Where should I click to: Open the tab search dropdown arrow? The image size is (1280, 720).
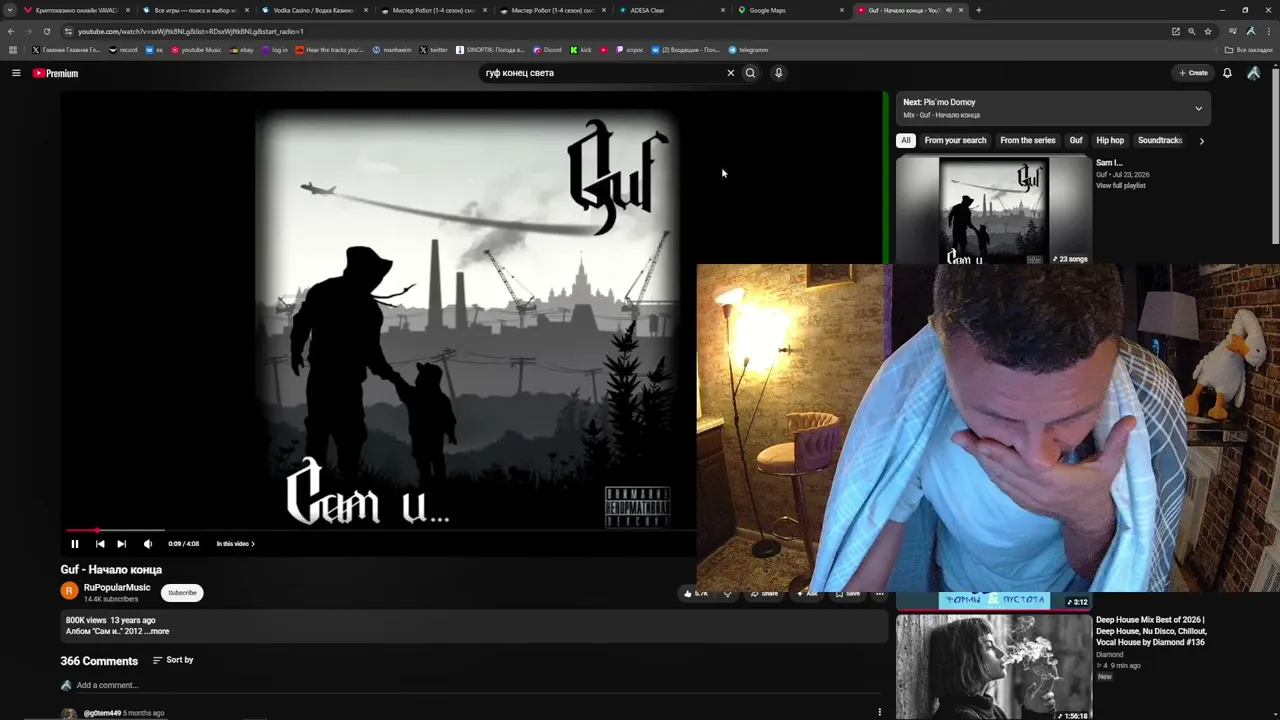coord(11,10)
